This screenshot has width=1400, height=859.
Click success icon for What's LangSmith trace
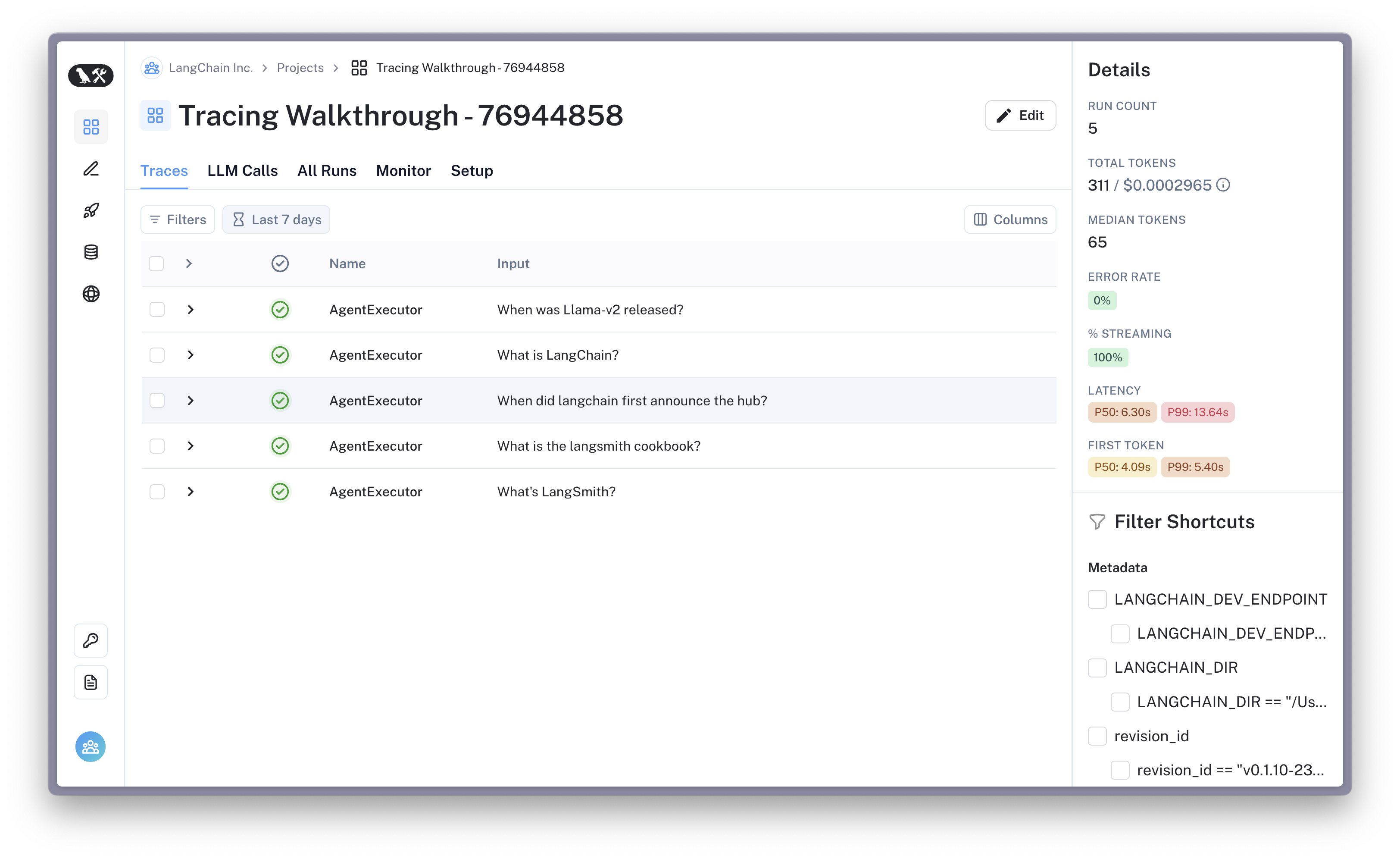pyautogui.click(x=280, y=492)
